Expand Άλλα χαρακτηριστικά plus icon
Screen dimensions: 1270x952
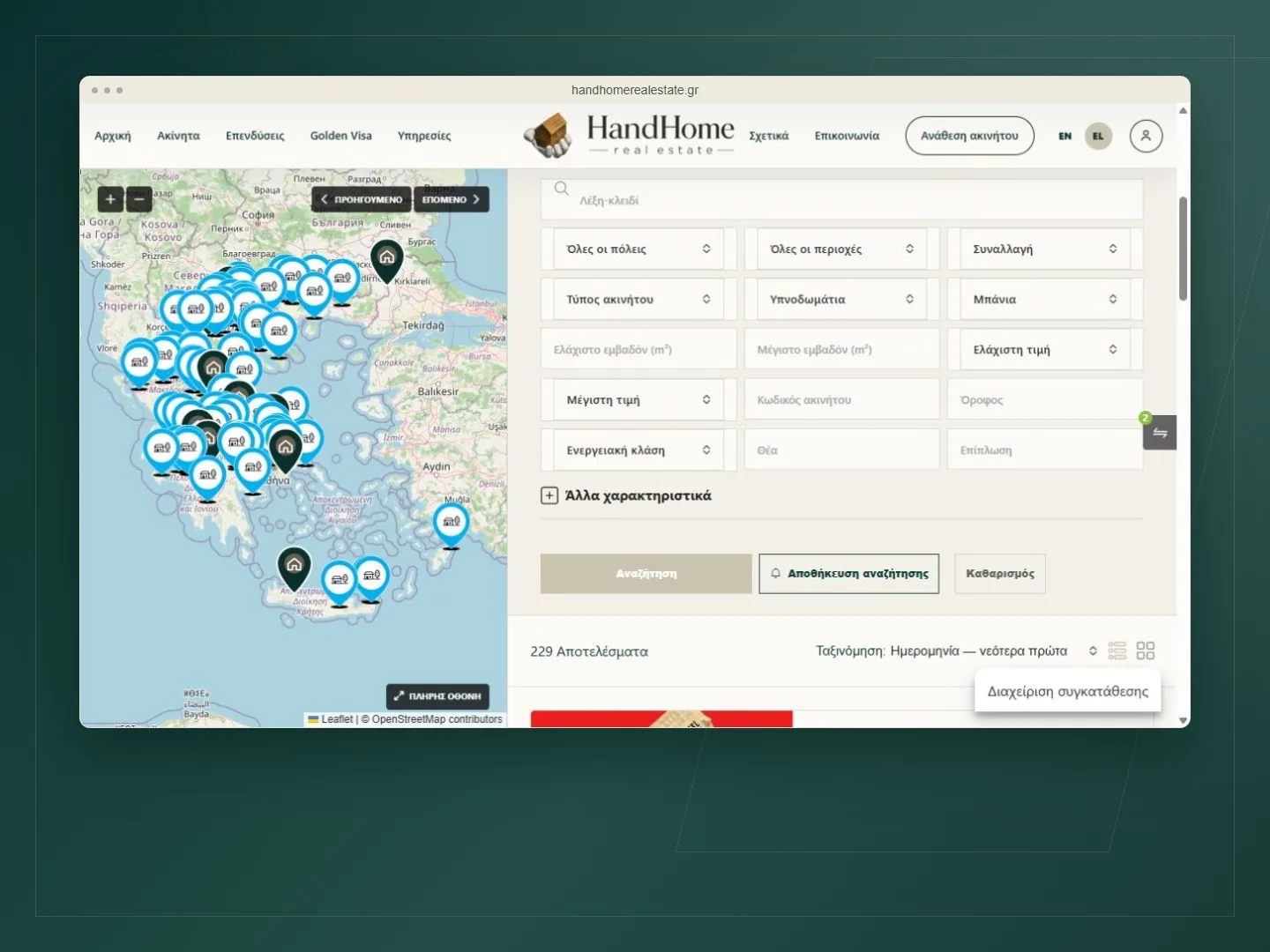549,495
